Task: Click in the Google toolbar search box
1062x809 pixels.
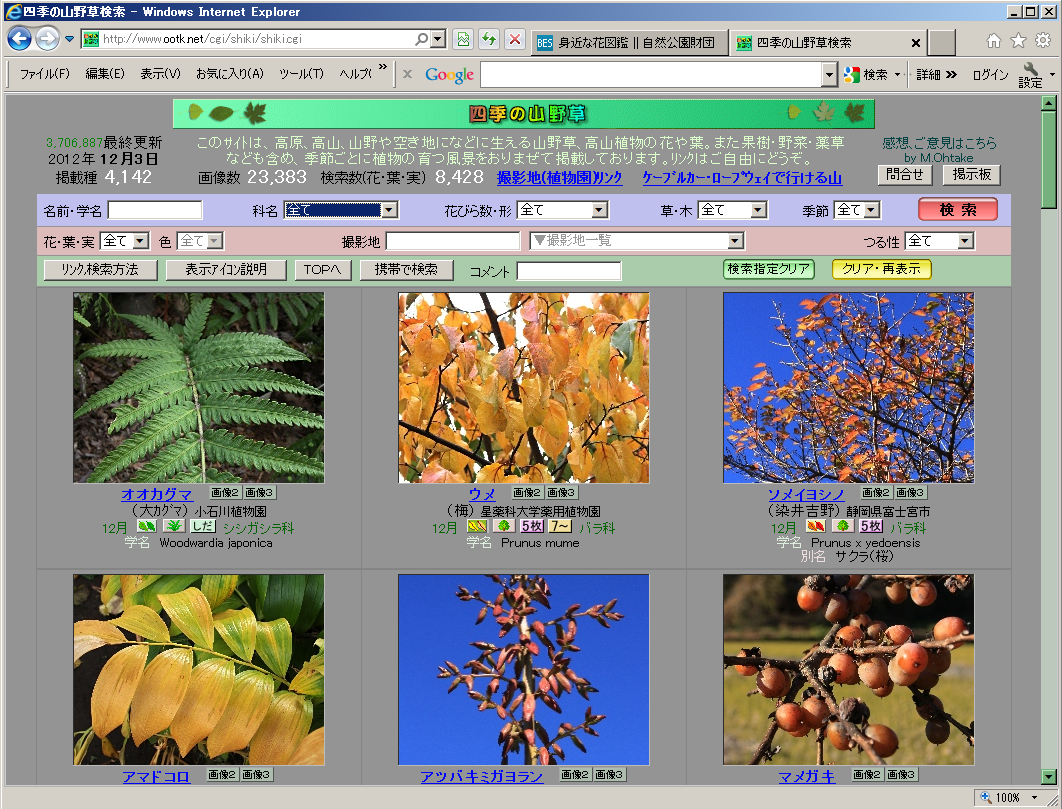Action: [652, 75]
